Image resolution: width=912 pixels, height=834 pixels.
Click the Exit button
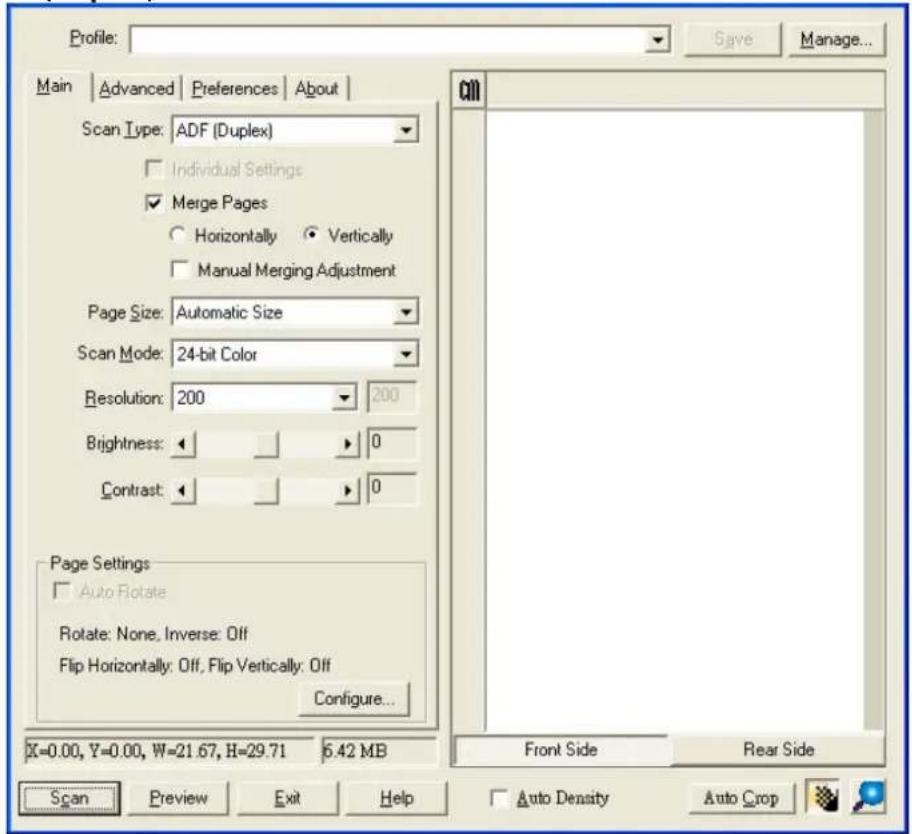click(287, 798)
